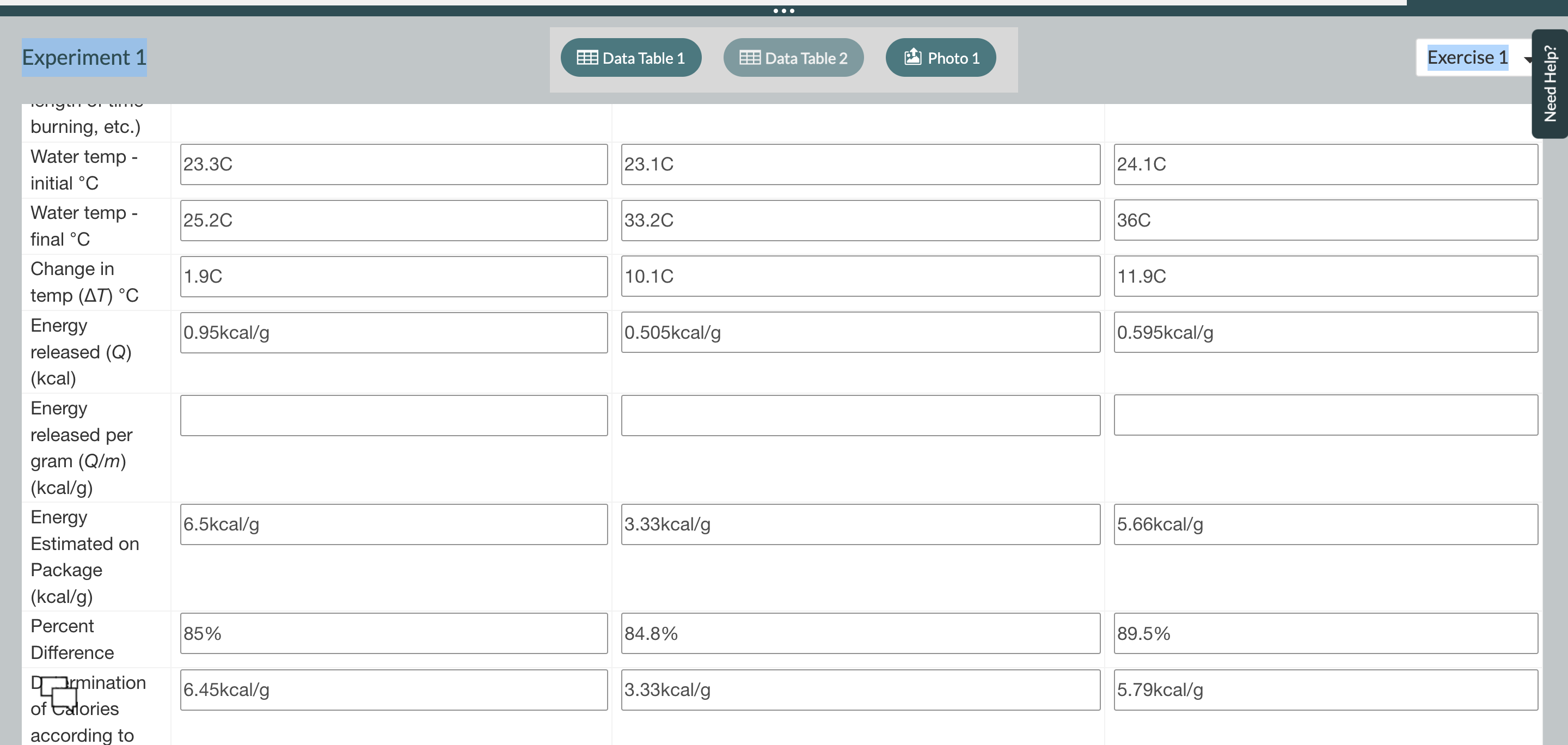This screenshot has width=1568, height=745.
Task: Open the ellipsis menu at top center
Action: point(784,10)
